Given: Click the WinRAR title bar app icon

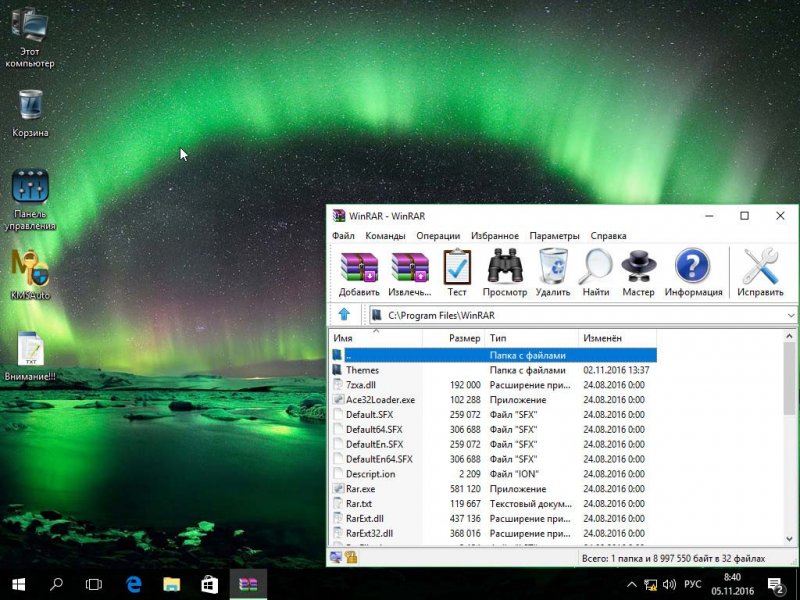Looking at the screenshot, I should coord(338,216).
